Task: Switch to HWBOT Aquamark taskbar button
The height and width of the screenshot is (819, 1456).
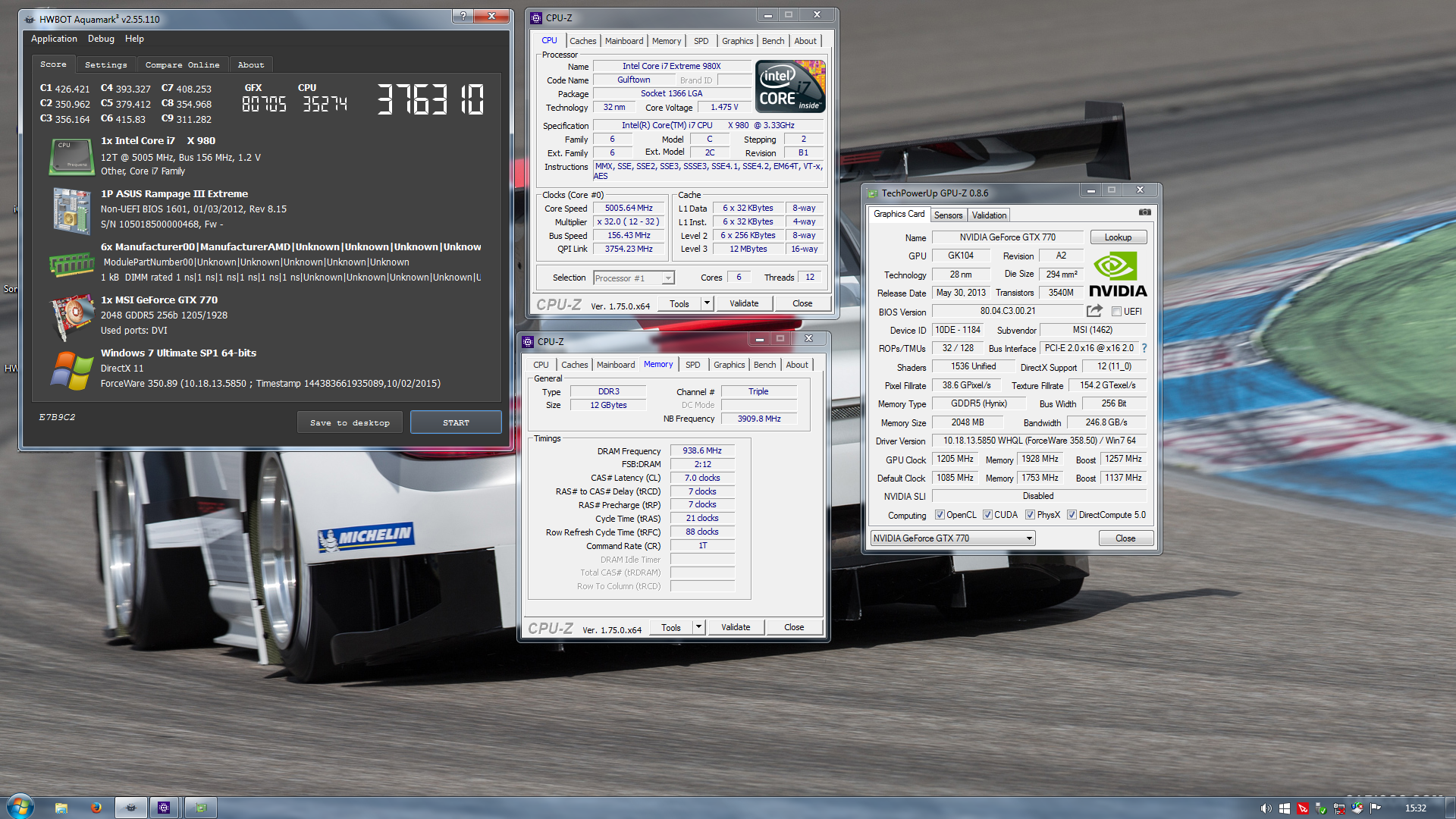Action: 130,808
